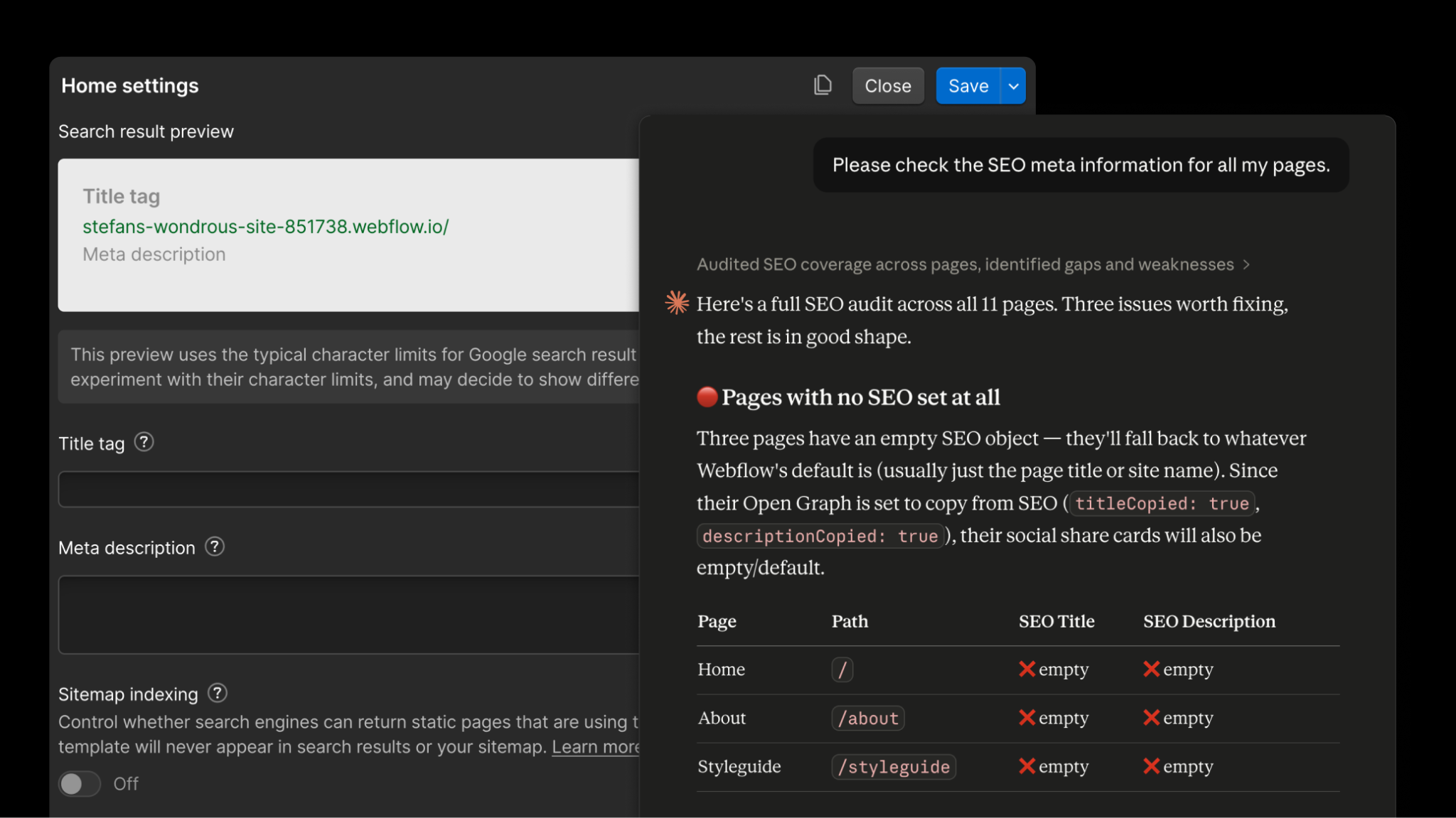The image size is (1456, 818).
Task: Click the /styleguide path chip
Action: [x=893, y=767]
